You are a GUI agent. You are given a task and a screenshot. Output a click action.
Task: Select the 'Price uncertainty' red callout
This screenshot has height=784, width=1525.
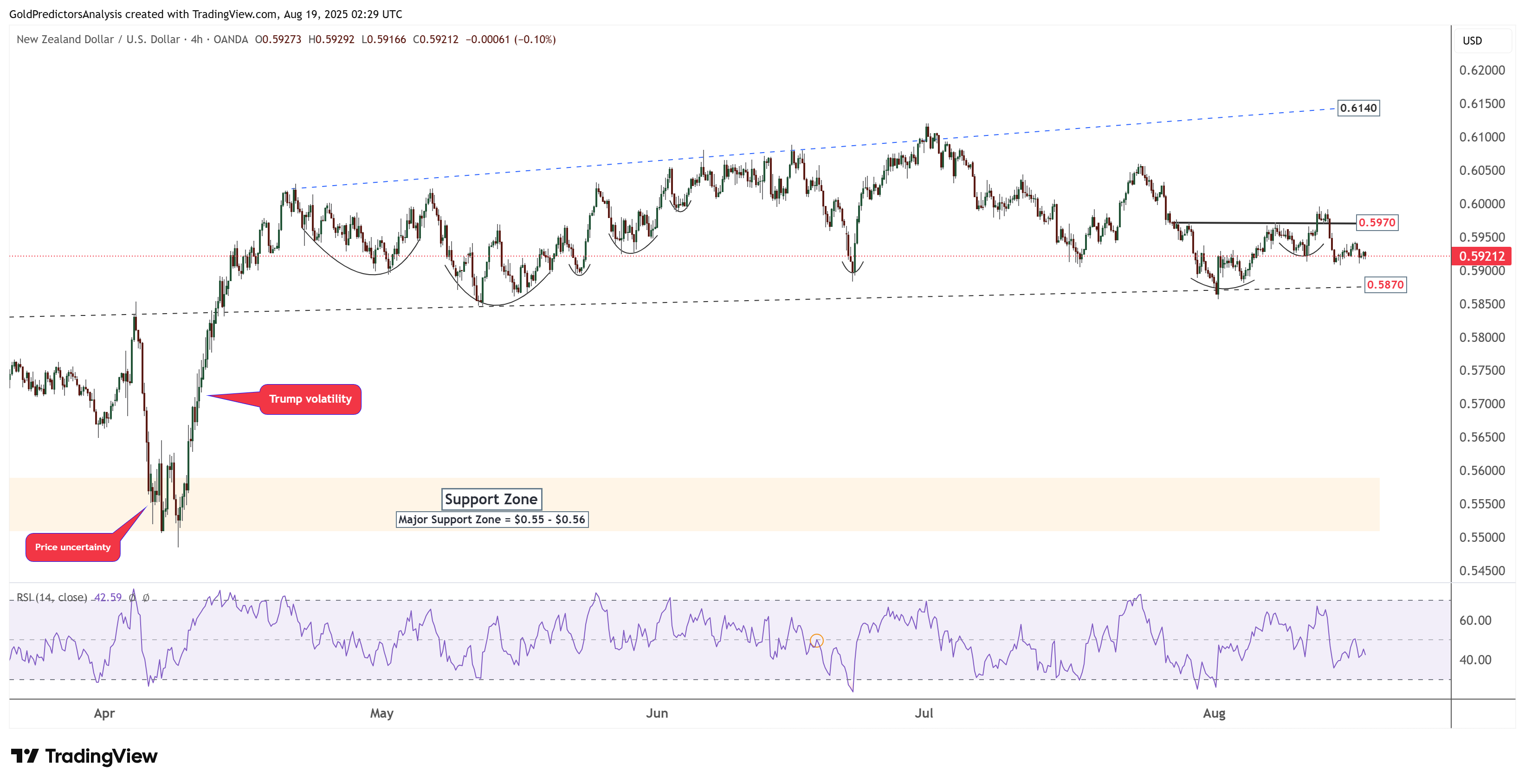pyautogui.click(x=73, y=547)
